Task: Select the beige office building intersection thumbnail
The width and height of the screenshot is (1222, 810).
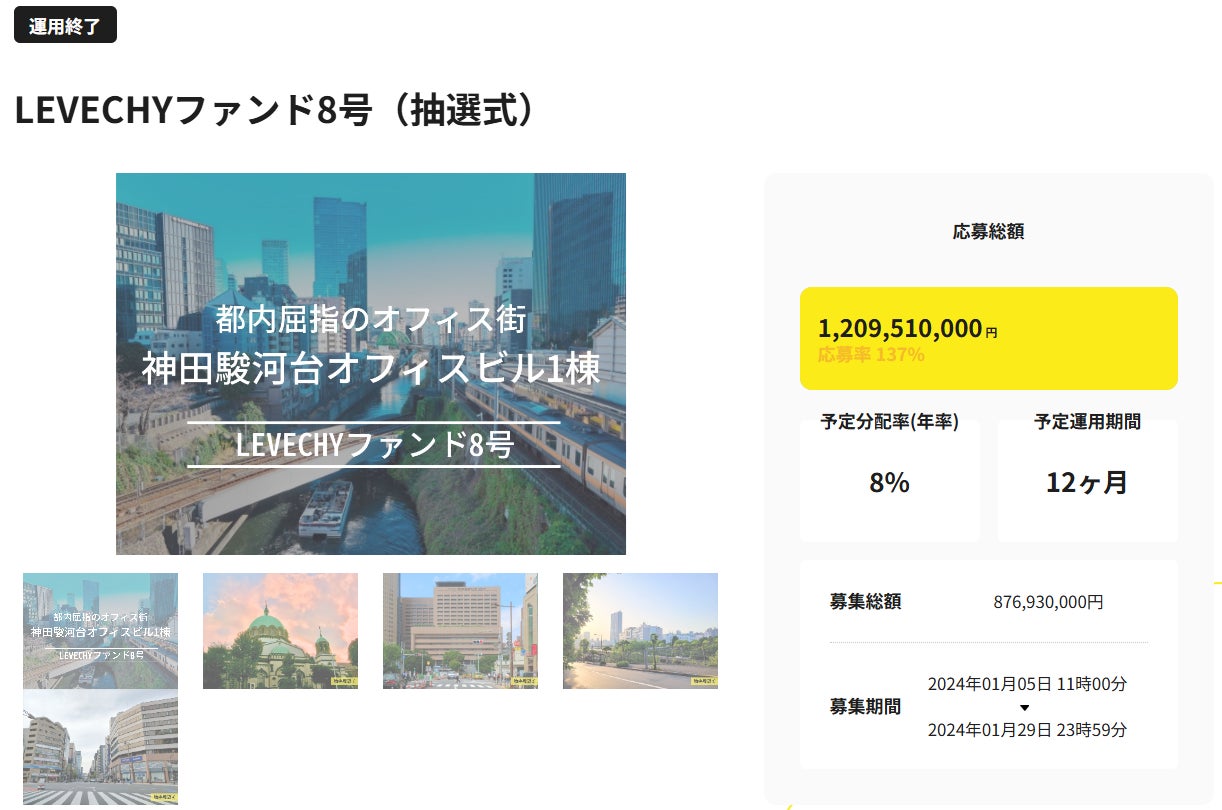Action: 460,631
